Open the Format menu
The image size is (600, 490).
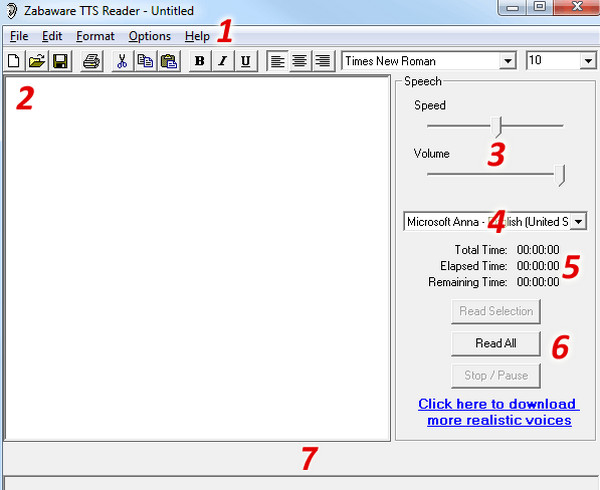pos(95,36)
